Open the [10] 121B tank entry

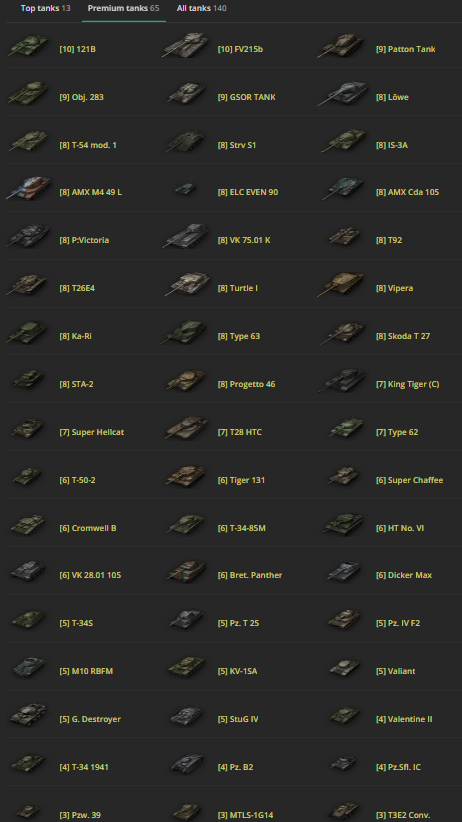78,49
